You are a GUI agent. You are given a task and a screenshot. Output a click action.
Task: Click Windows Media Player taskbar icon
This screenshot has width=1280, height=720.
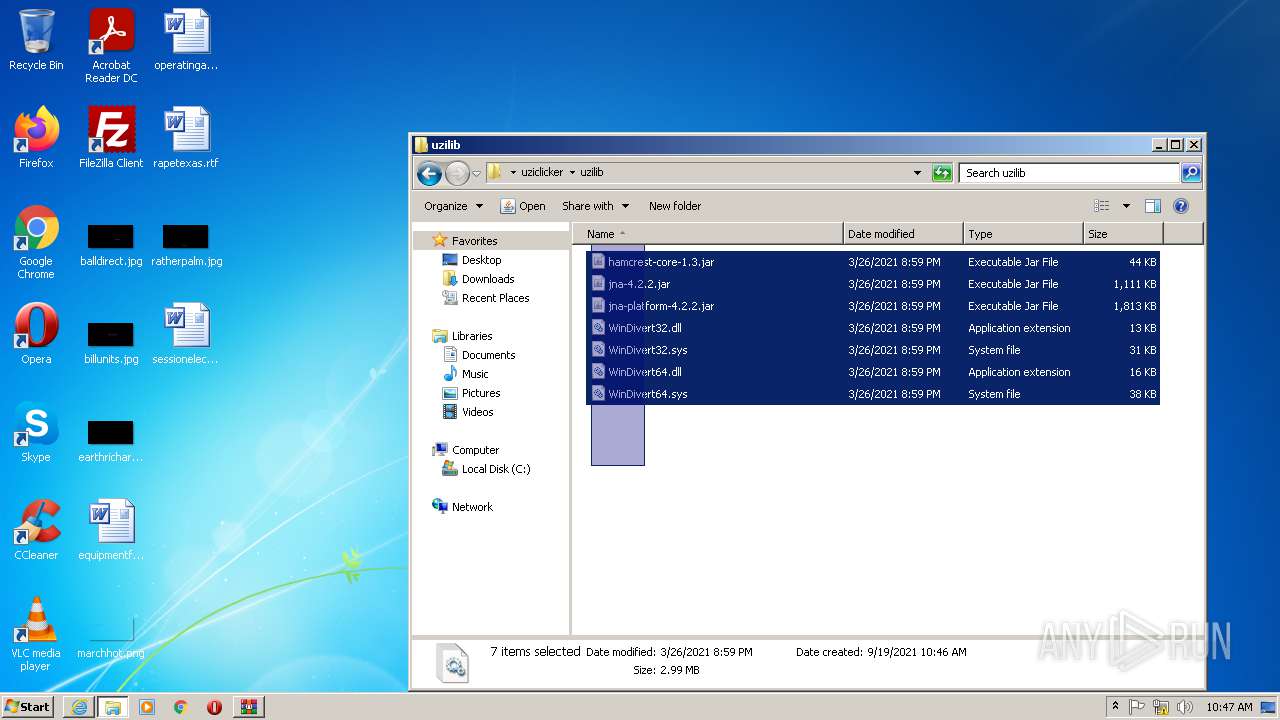click(x=147, y=707)
